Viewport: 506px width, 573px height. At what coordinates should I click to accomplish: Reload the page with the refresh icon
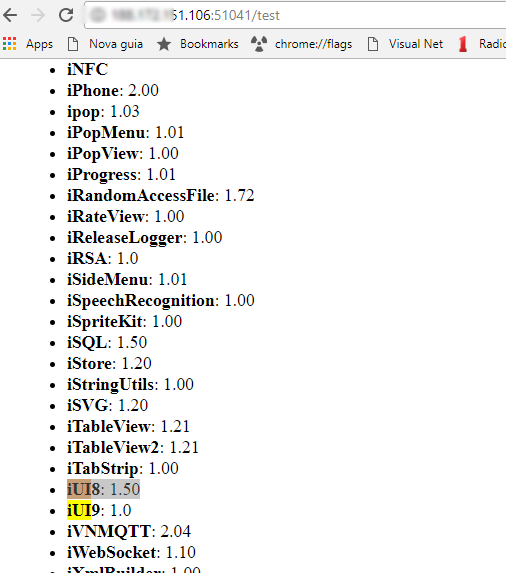66,15
